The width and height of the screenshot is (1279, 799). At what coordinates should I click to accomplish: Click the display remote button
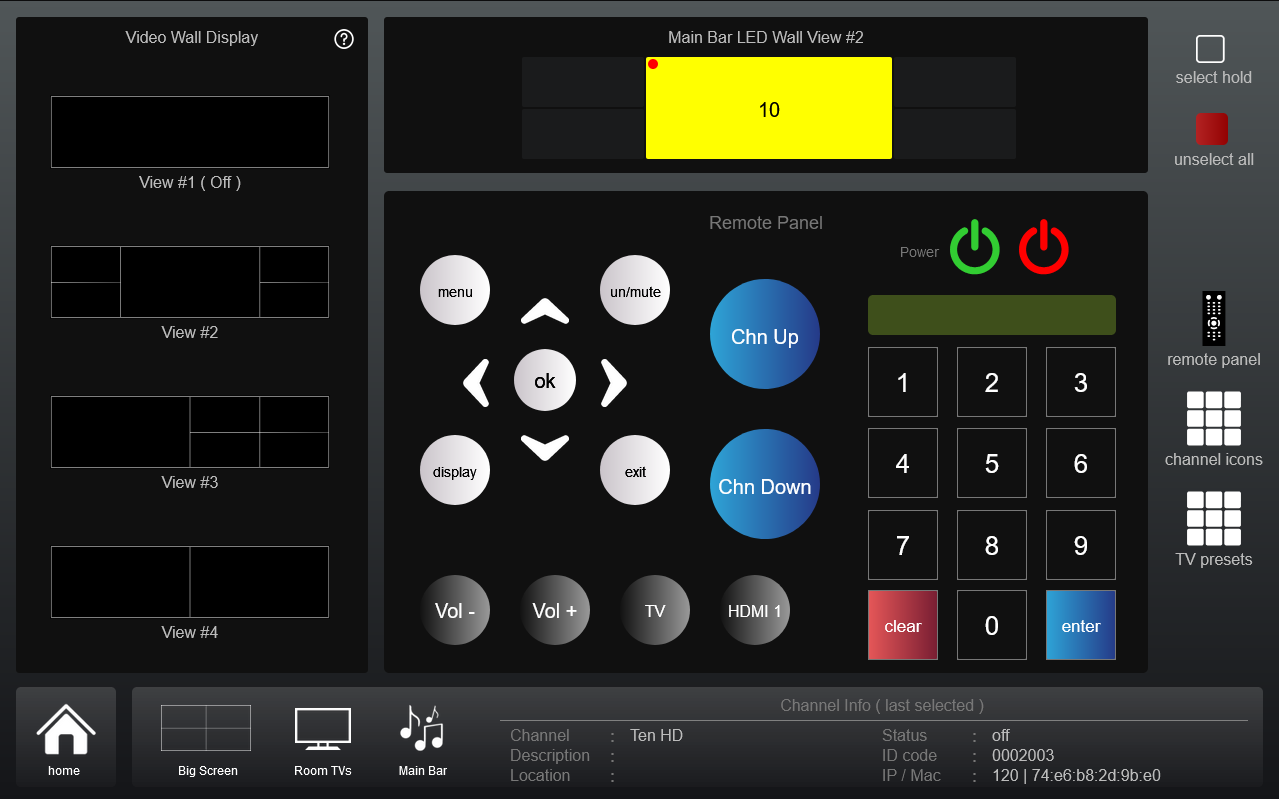[x=455, y=470]
